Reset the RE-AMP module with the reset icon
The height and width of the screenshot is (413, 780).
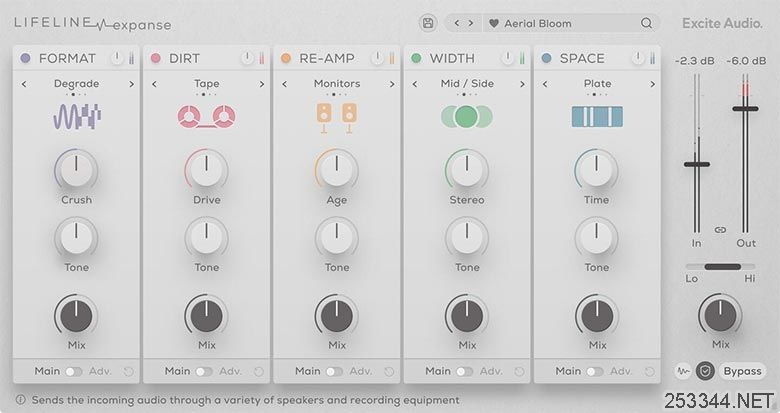click(389, 372)
